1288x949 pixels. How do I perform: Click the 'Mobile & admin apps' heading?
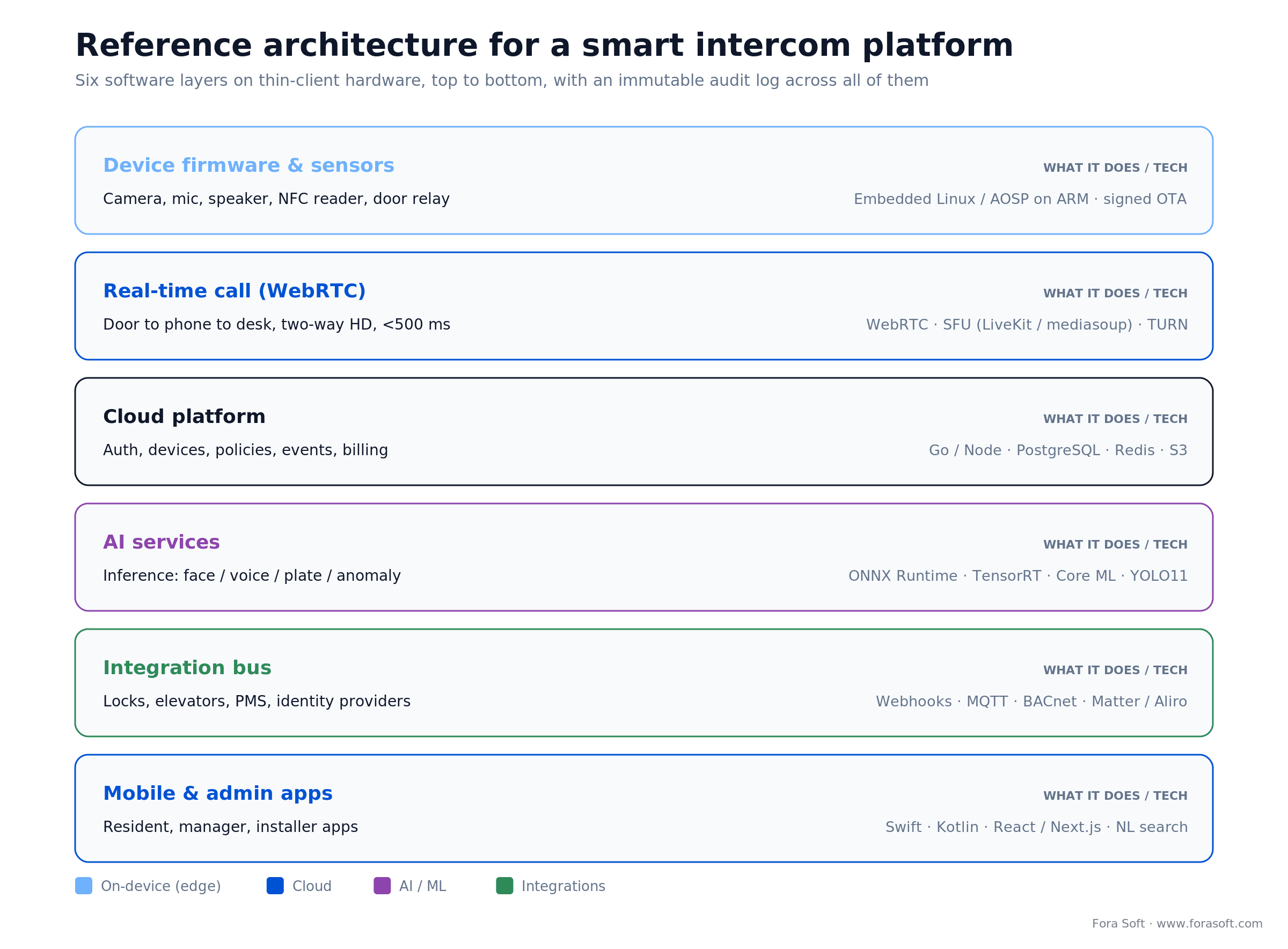click(x=218, y=793)
